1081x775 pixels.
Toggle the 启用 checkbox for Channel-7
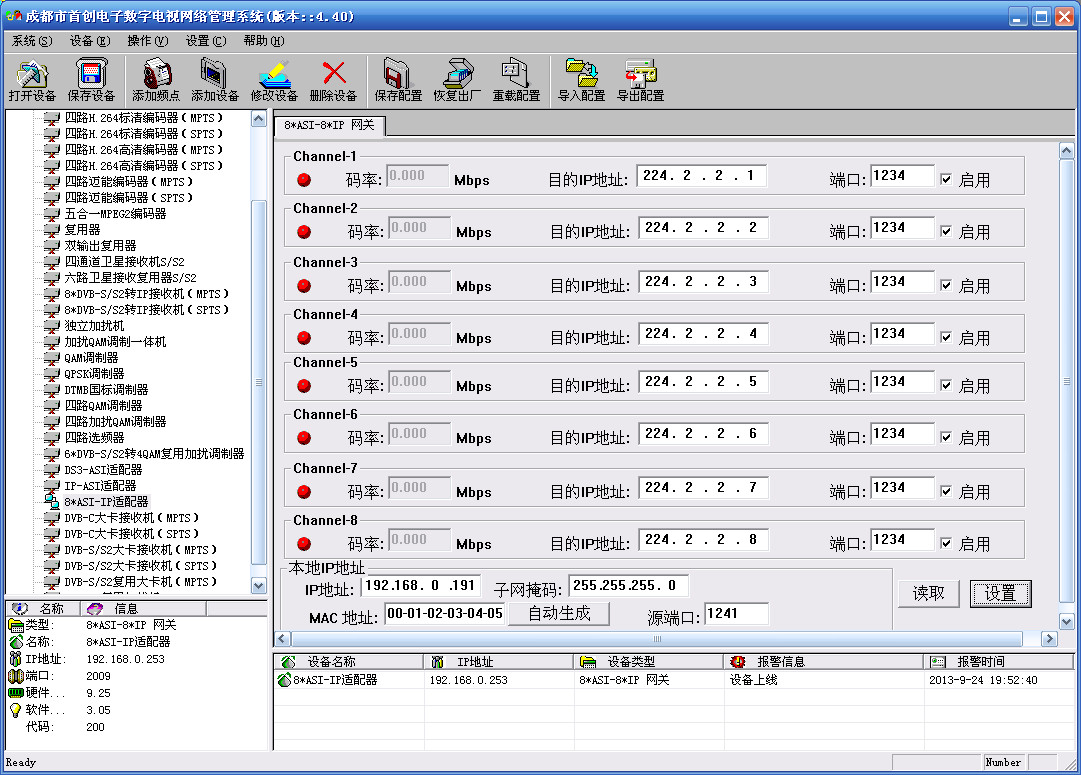pos(946,491)
